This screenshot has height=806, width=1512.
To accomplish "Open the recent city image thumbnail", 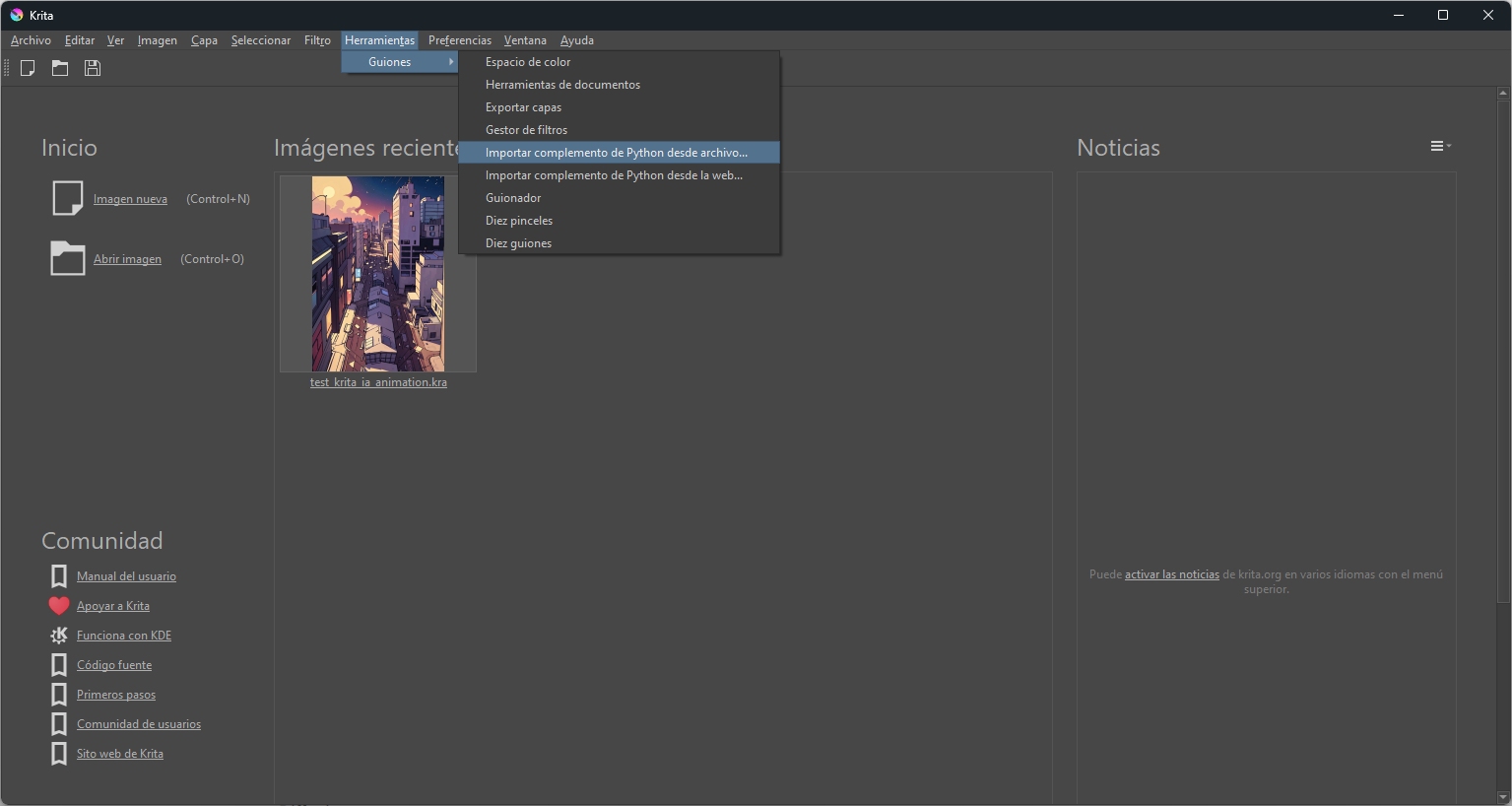I will click(x=378, y=274).
